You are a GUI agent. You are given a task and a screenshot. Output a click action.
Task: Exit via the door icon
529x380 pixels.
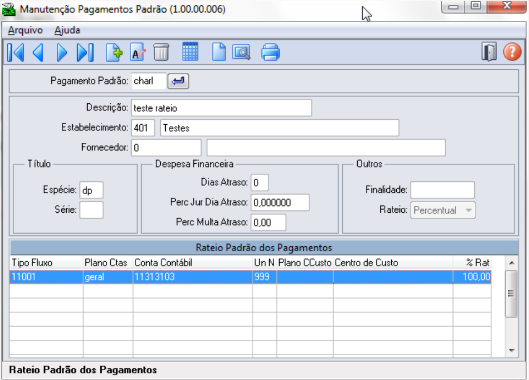pyautogui.click(x=489, y=52)
